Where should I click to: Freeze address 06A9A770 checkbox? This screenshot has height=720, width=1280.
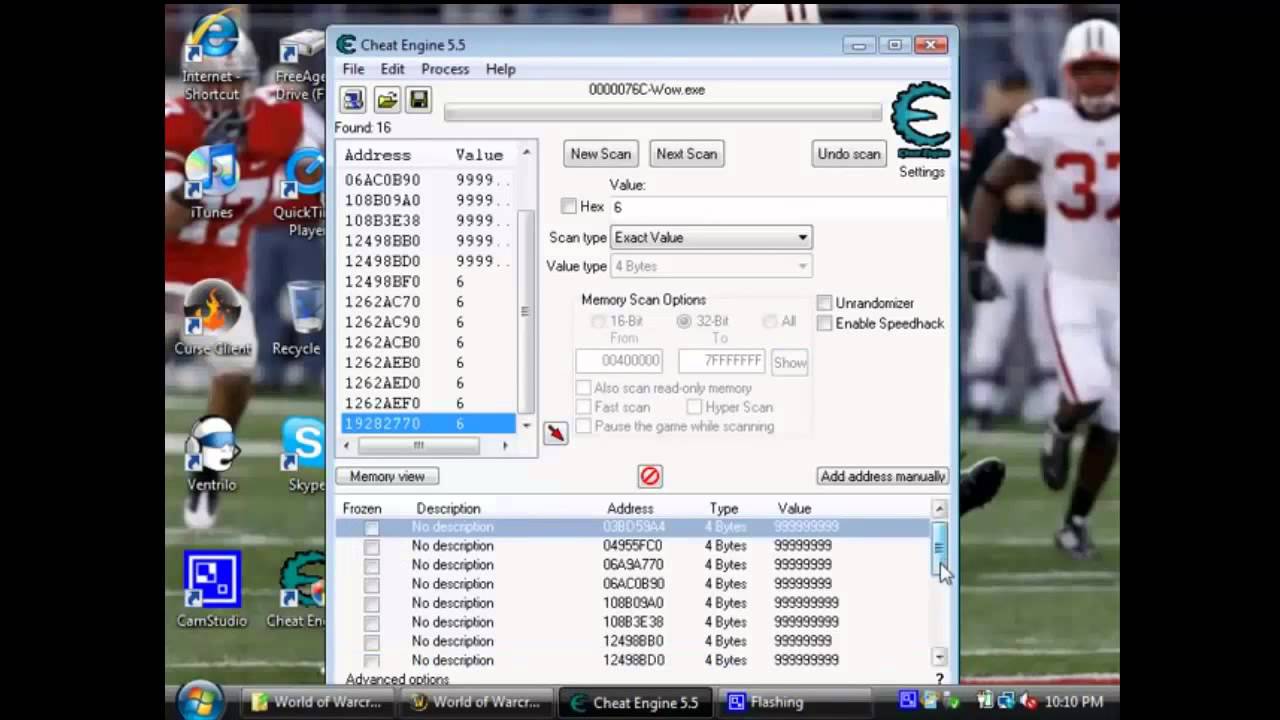(372, 565)
